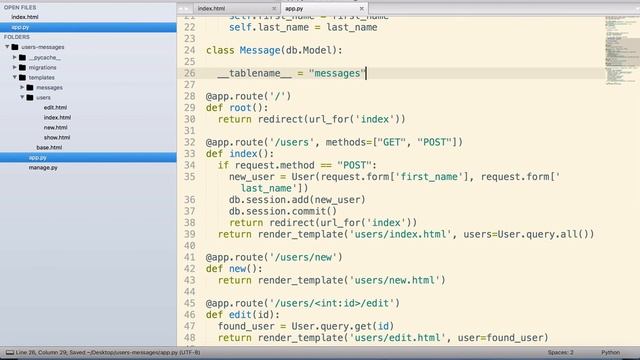This screenshot has height=360, width=640.
Task: Click the def root(): line
Action: (237, 108)
